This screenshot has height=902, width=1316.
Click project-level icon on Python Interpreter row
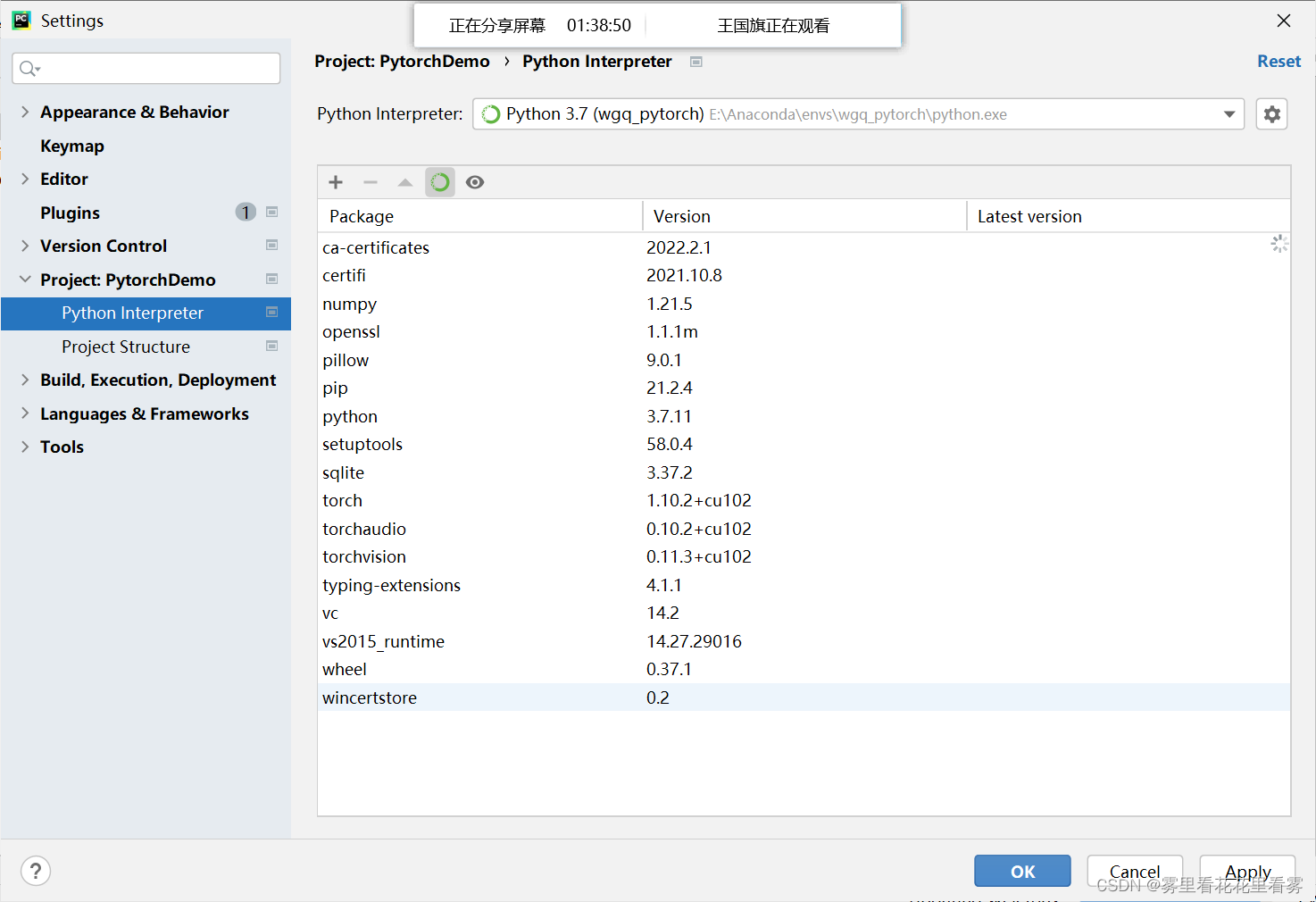pyautogui.click(x=272, y=312)
